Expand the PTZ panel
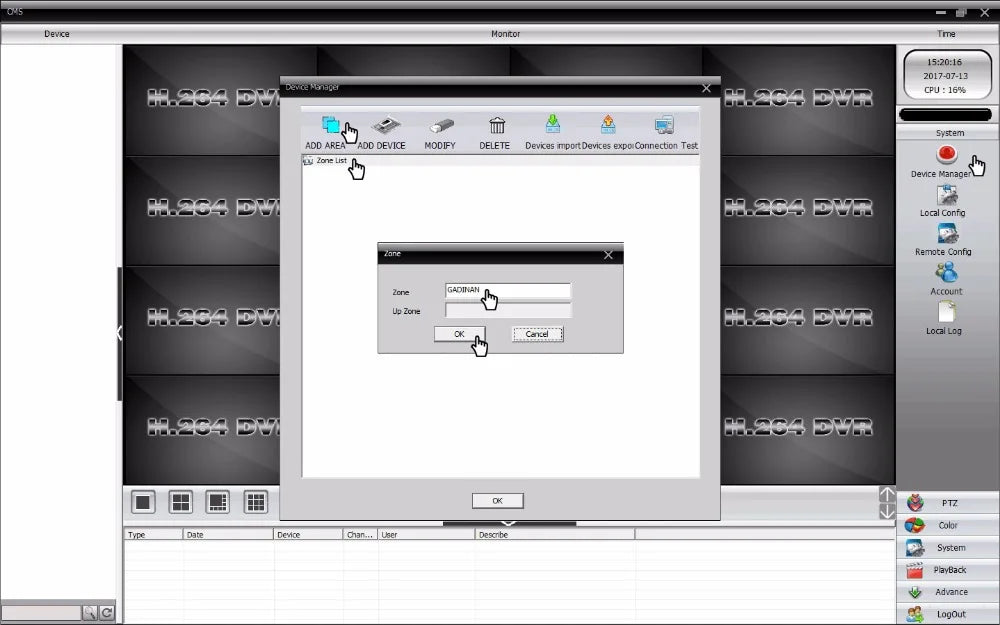 (x=948, y=503)
